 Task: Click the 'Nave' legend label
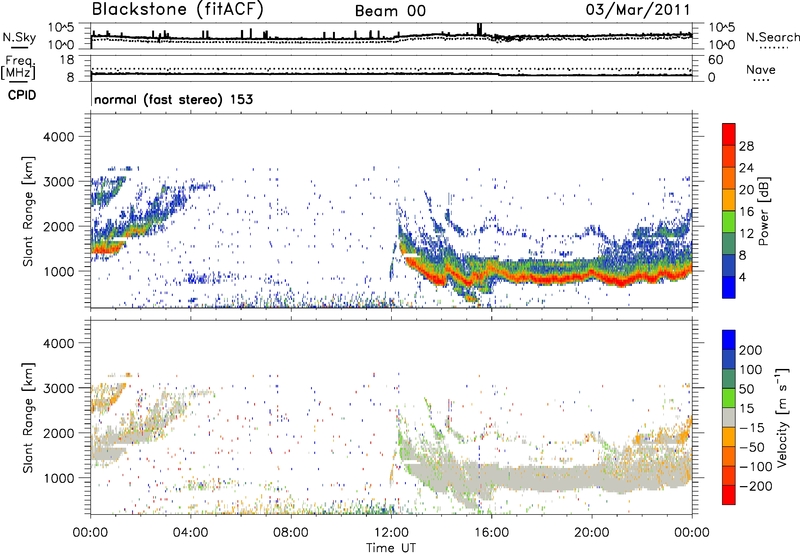(x=760, y=69)
